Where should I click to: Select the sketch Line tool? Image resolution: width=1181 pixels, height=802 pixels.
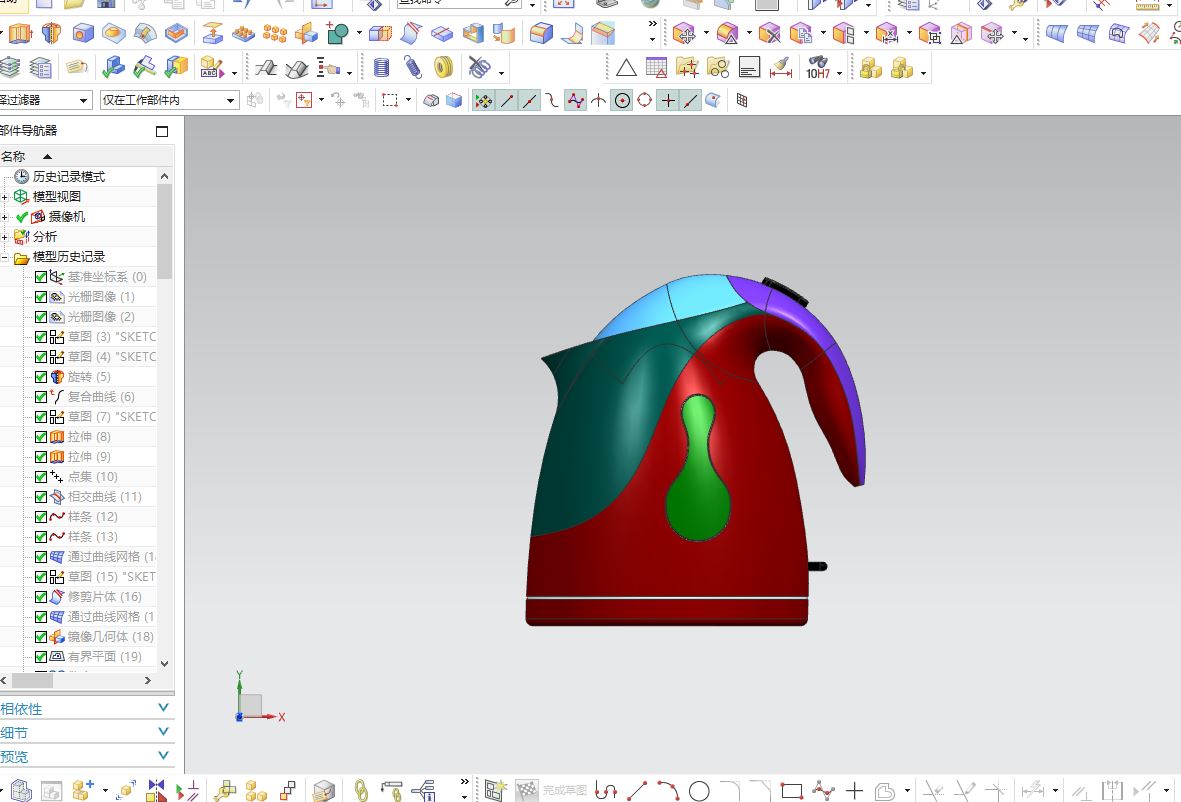tap(637, 791)
